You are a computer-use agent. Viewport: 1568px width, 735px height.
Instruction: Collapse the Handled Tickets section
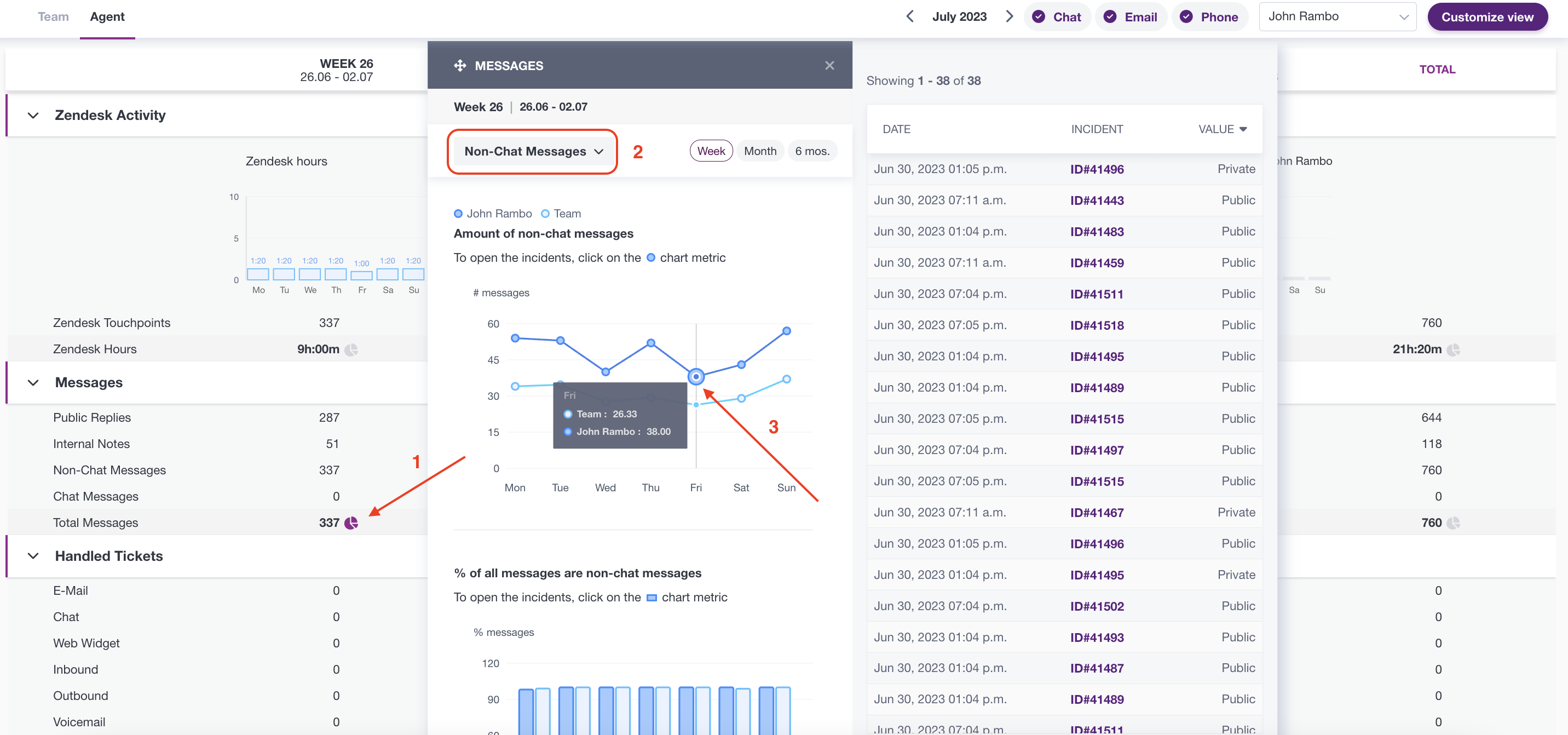[33, 556]
